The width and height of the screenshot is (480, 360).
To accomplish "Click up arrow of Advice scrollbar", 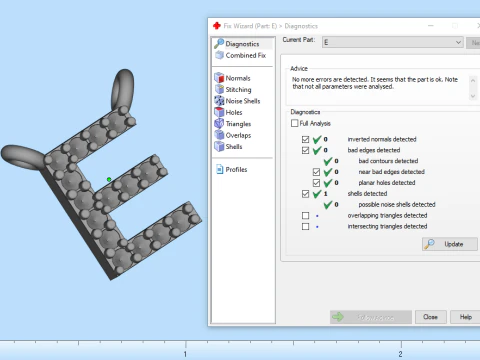I will pyautogui.click(x=473, y=80).
